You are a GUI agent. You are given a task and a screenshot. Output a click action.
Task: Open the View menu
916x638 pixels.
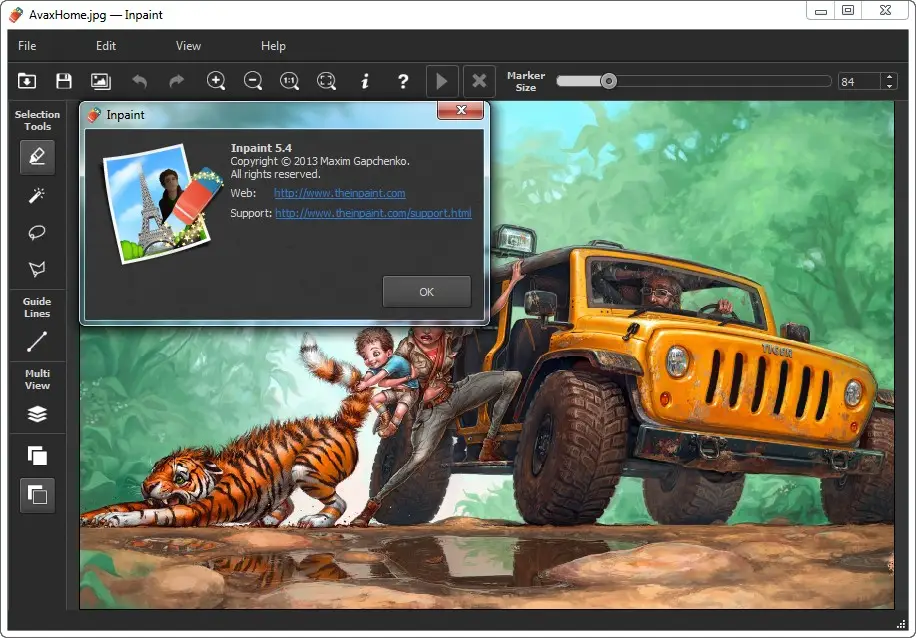tap(188, 46)
